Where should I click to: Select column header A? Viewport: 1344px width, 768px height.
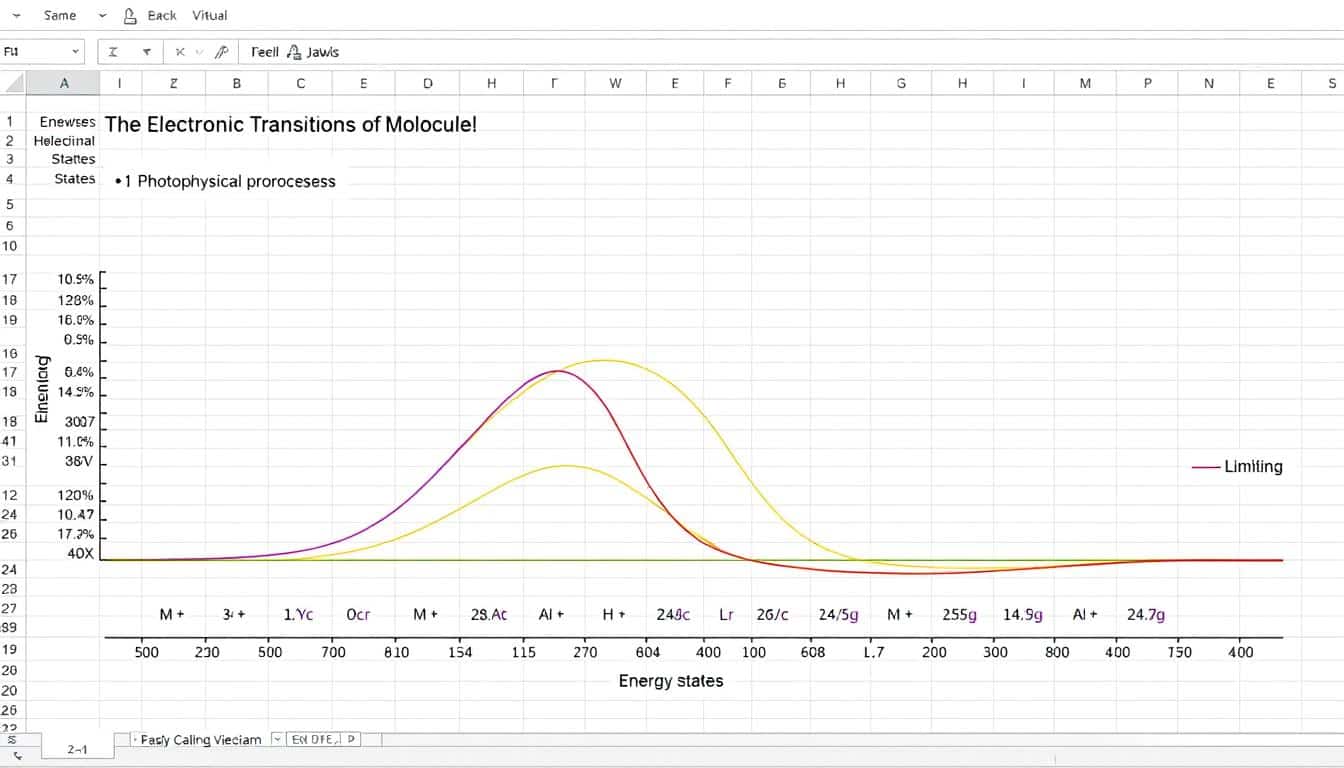[64, 84]
